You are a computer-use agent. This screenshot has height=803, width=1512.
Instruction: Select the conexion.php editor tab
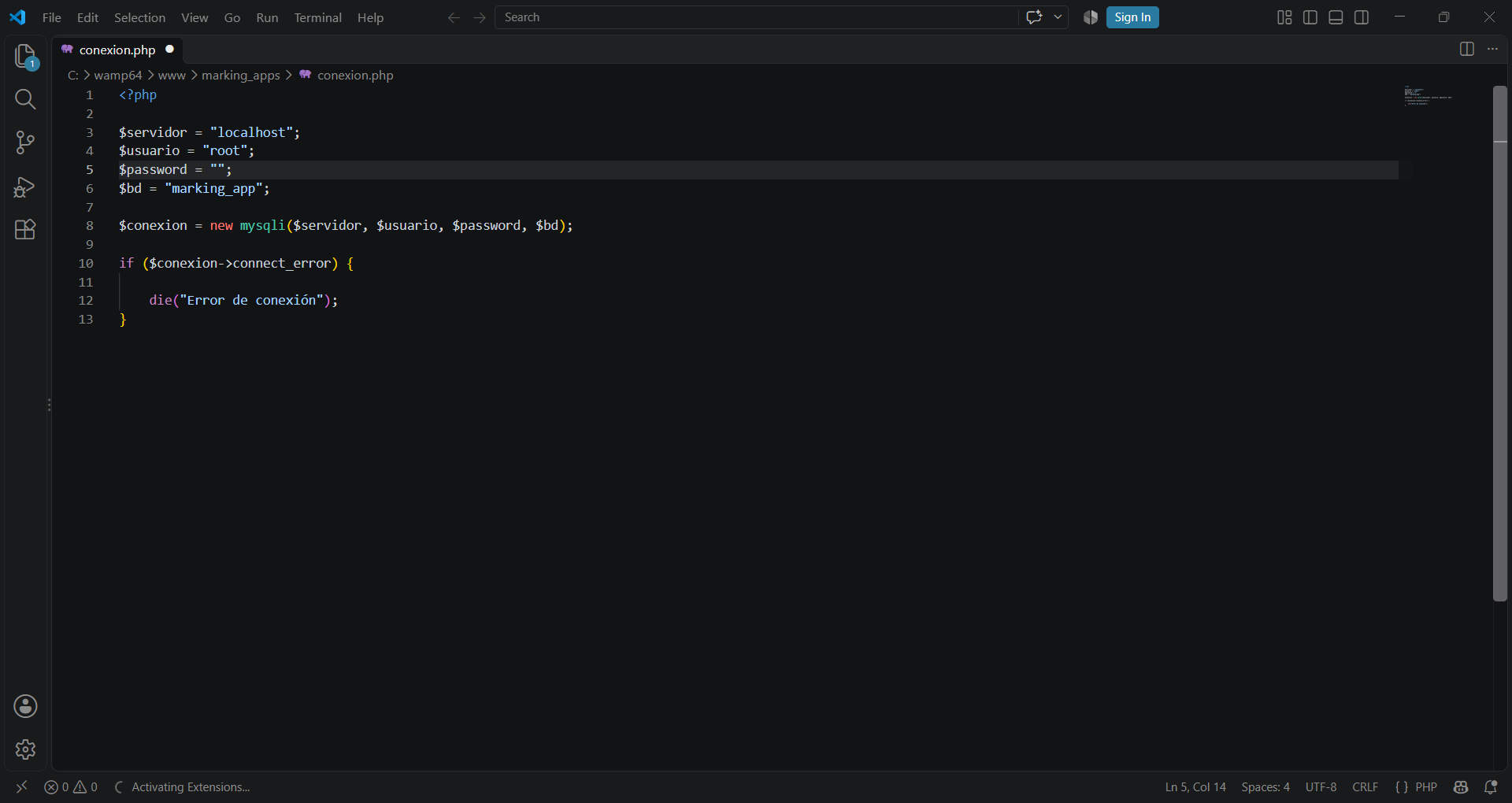(x=118, y=50)
